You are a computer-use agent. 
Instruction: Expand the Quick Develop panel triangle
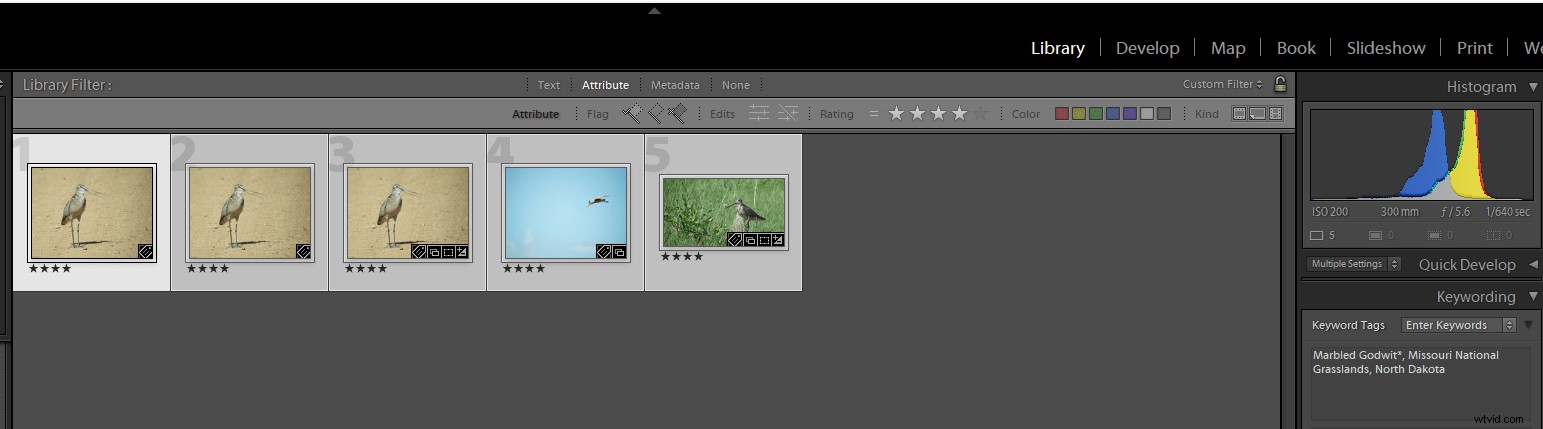1534,265
